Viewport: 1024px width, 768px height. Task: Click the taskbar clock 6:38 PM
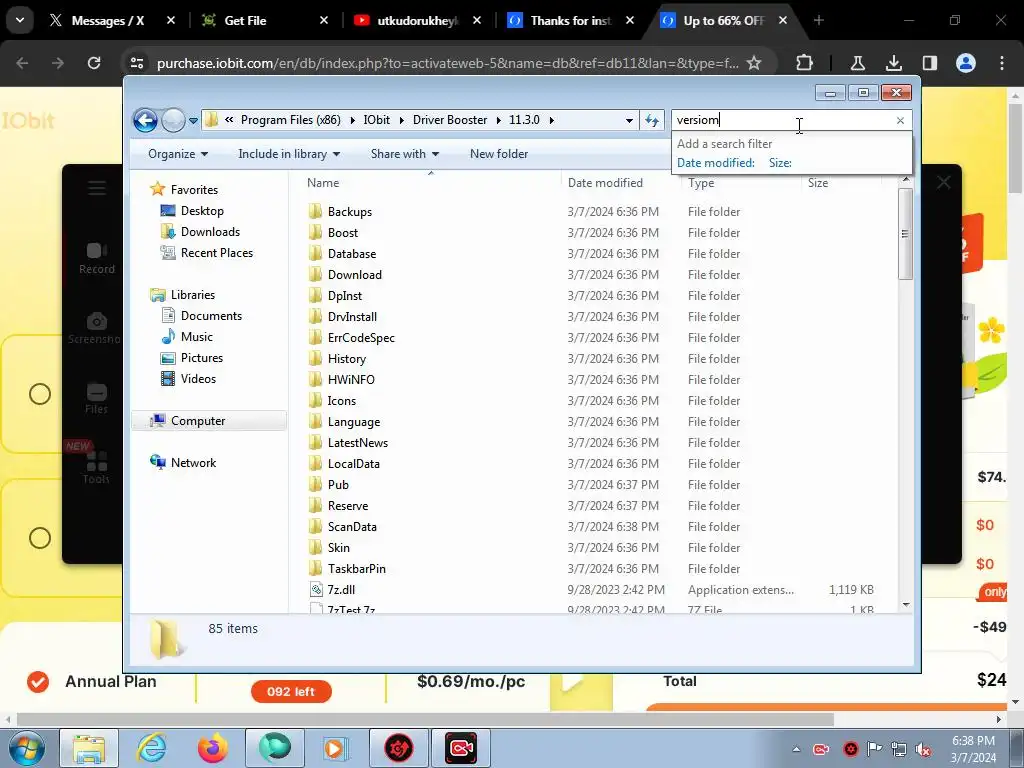(973, 741)
